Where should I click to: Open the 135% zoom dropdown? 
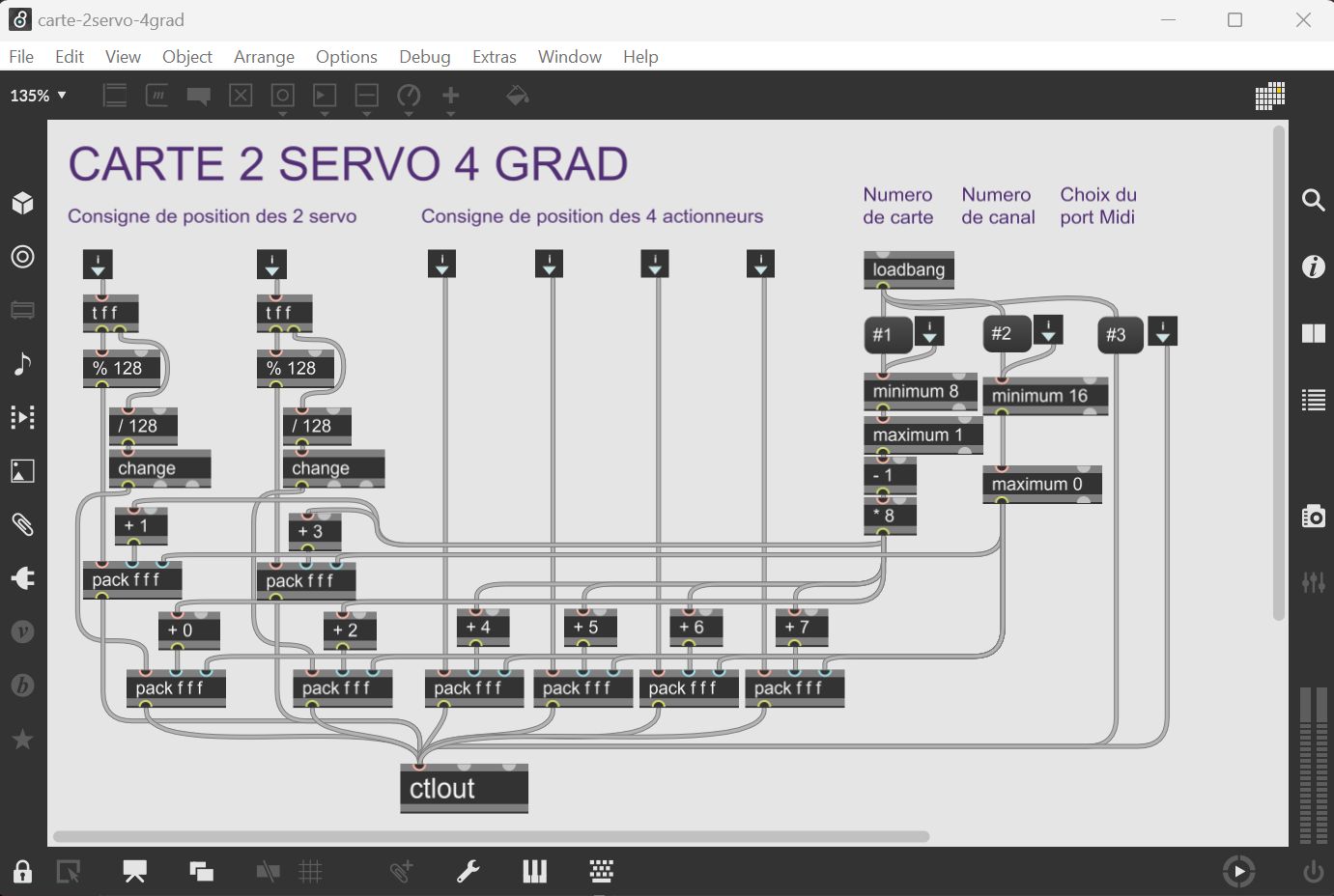(38, 96)
